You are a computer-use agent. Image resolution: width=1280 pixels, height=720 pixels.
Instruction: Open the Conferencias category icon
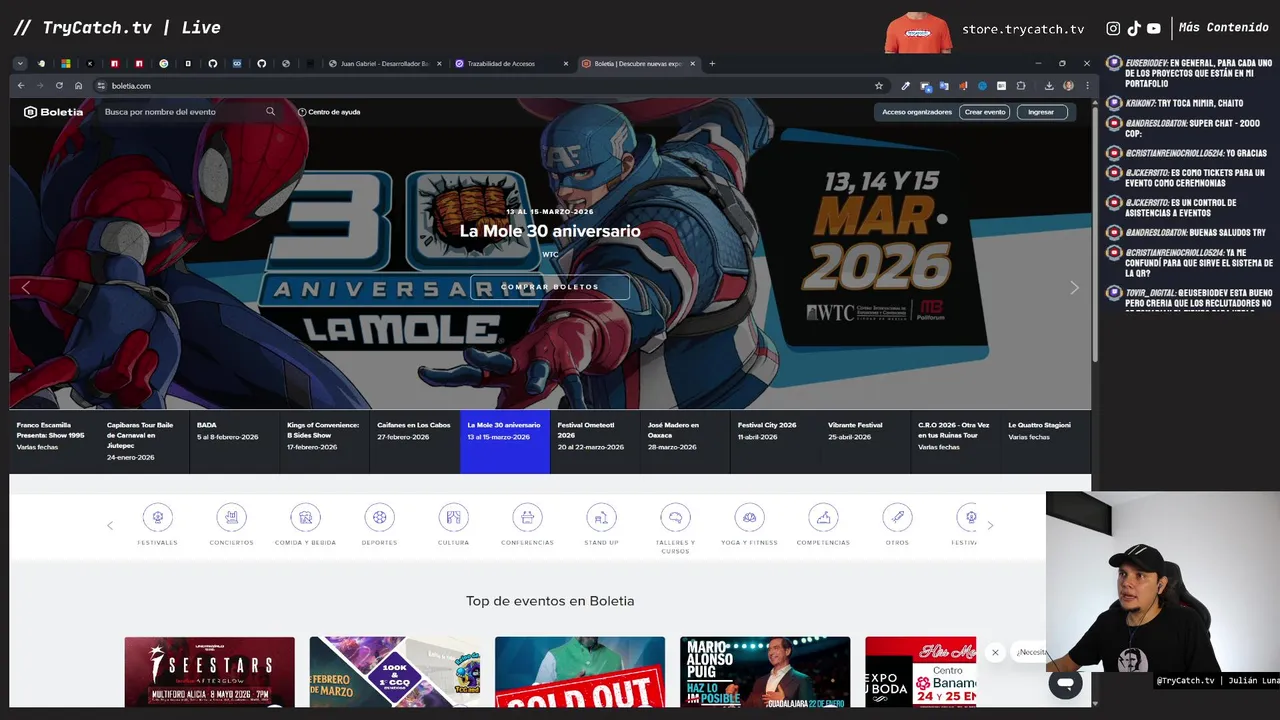point(527,517)
